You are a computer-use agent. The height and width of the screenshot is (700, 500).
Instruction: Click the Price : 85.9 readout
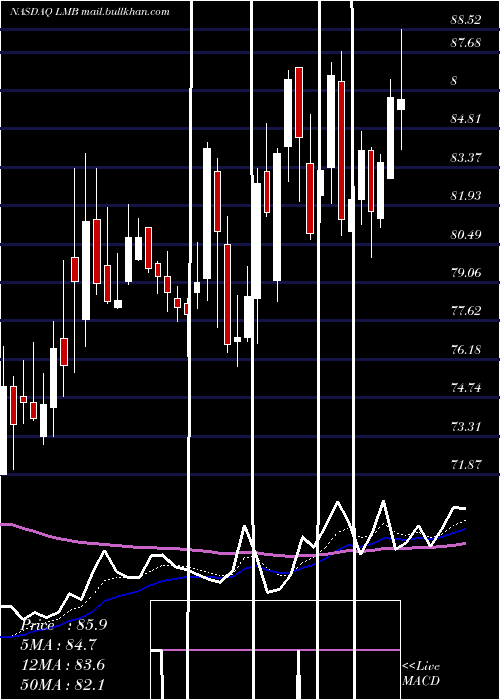click(64, 625)
